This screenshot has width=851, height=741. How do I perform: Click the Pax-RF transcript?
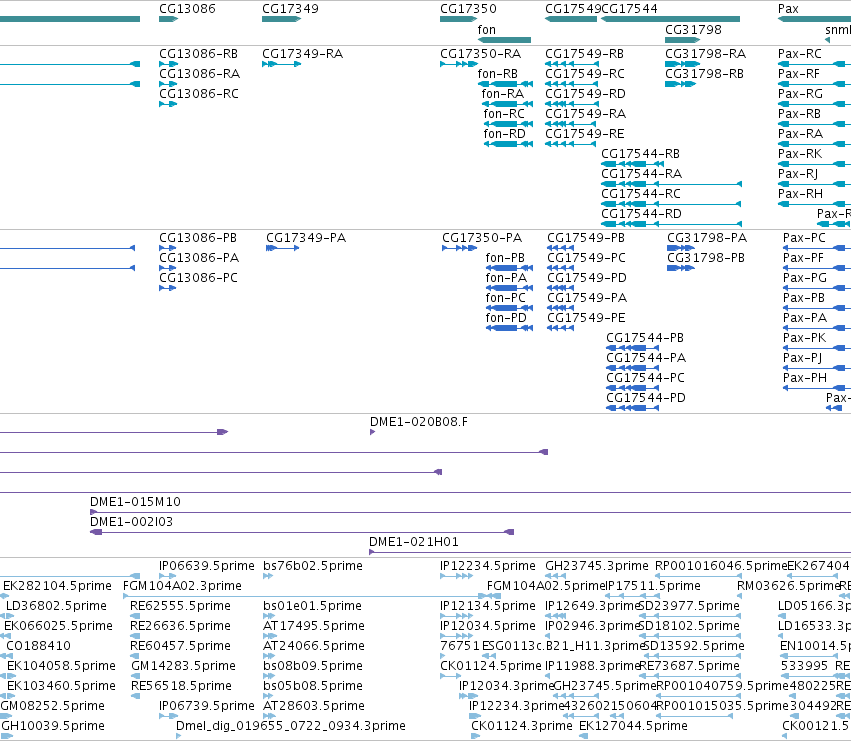point(799,74)
